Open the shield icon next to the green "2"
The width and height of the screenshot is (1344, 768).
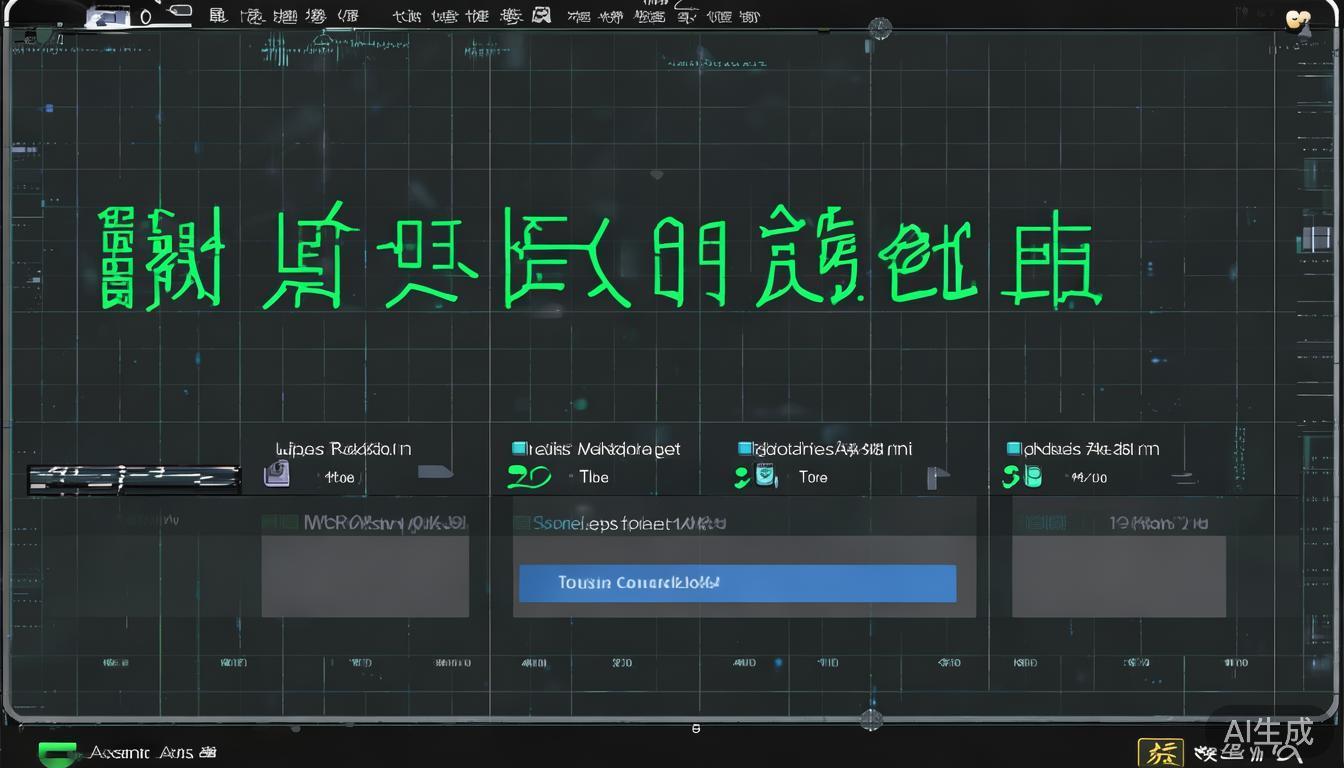coord(767,476)
